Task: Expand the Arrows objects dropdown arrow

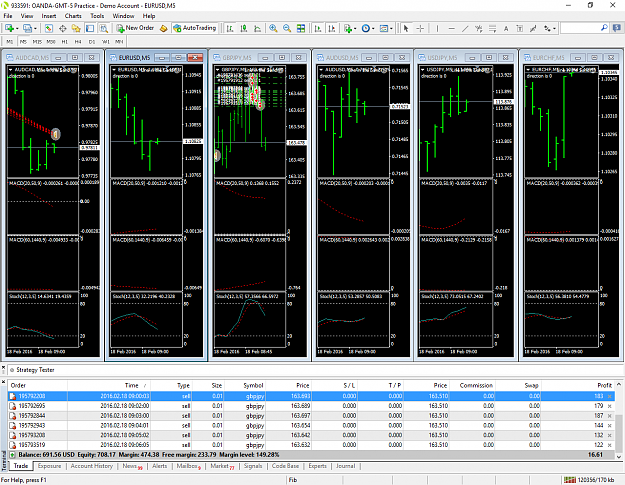Action: pos(554,28)
